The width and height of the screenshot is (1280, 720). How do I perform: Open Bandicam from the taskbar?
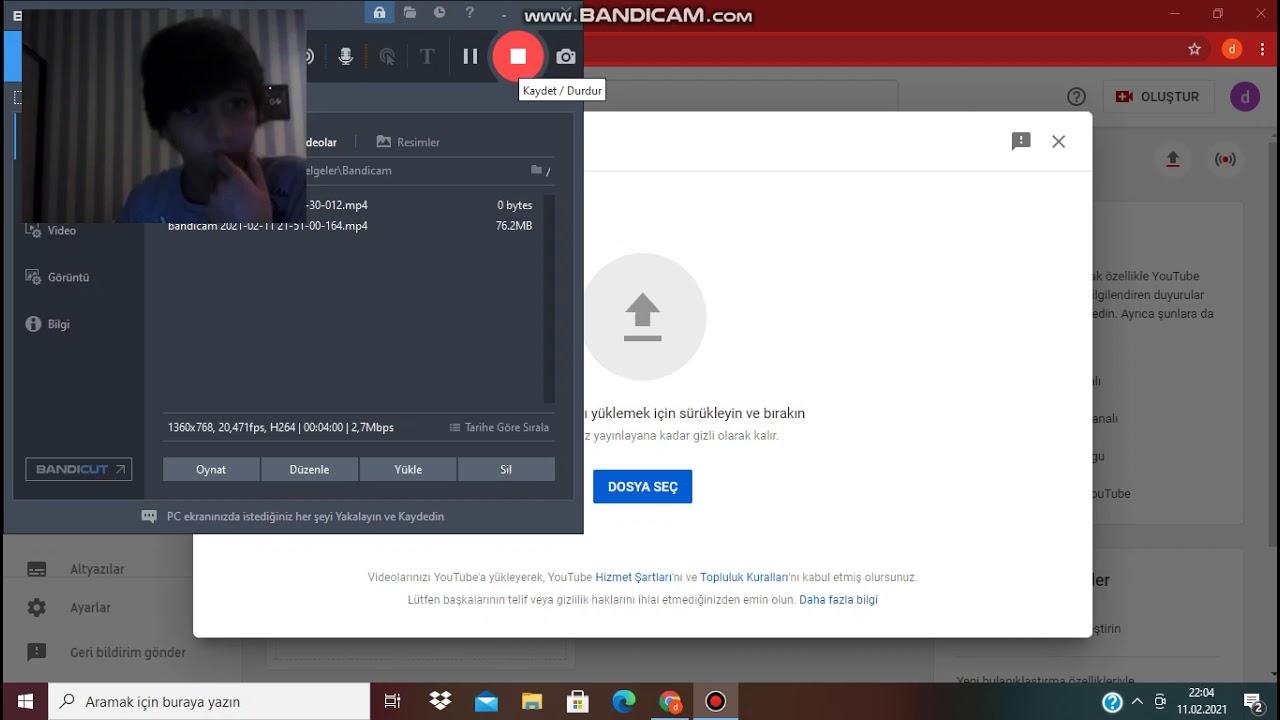(x=715, y=701)
